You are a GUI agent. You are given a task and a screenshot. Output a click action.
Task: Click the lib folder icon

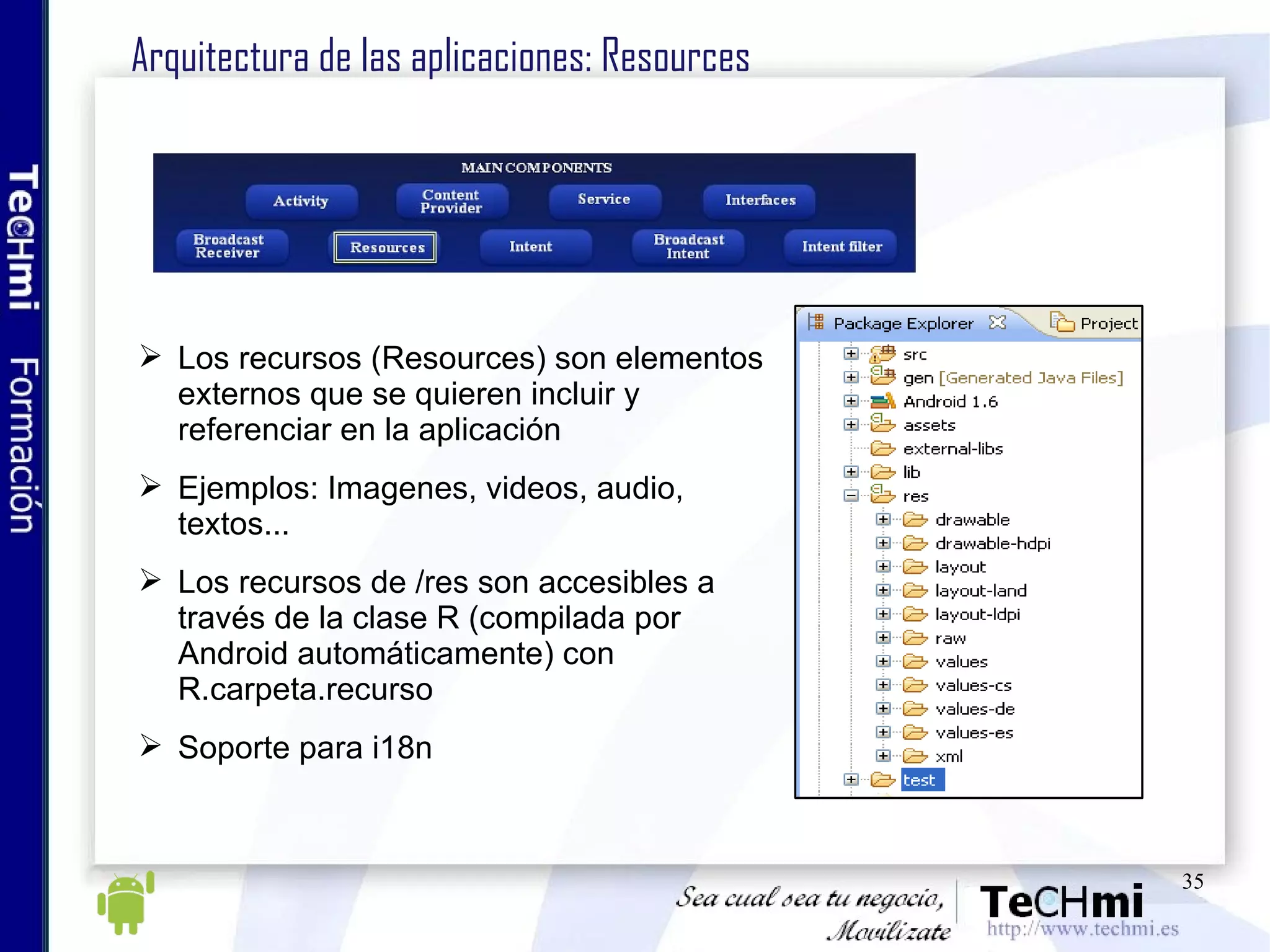pyautogui.click(x=883, y=472)
